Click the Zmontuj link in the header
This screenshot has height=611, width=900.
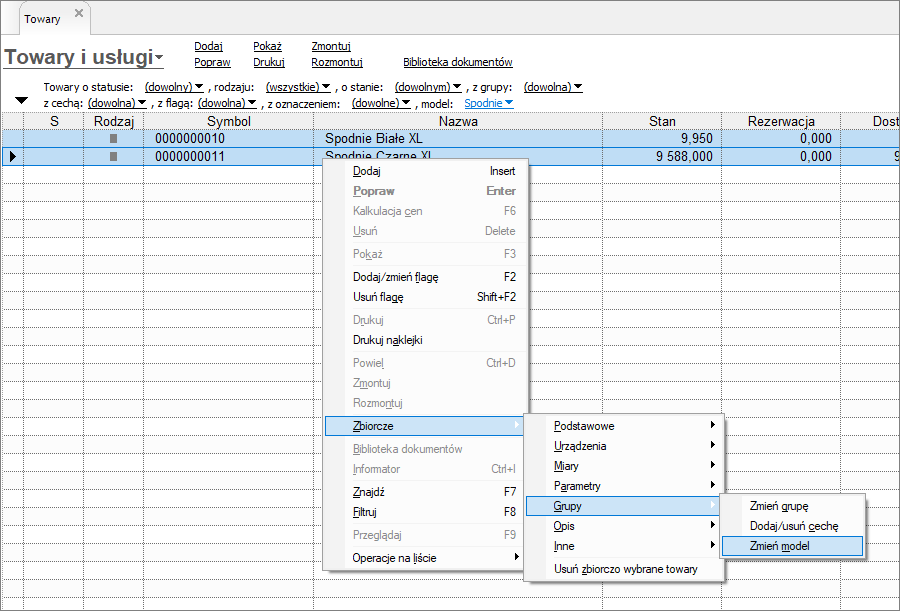coord(331,46)
